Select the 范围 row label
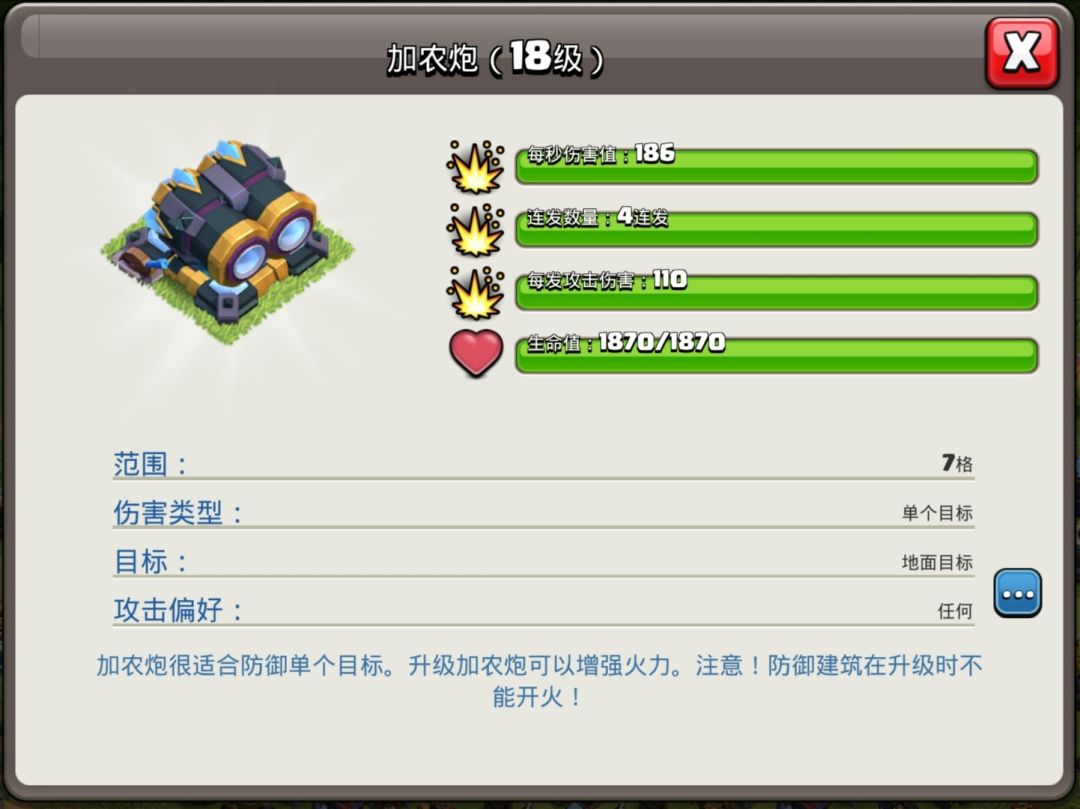Screen dimensions: 1080x809 pyautogui.click(x=149, y=464)
